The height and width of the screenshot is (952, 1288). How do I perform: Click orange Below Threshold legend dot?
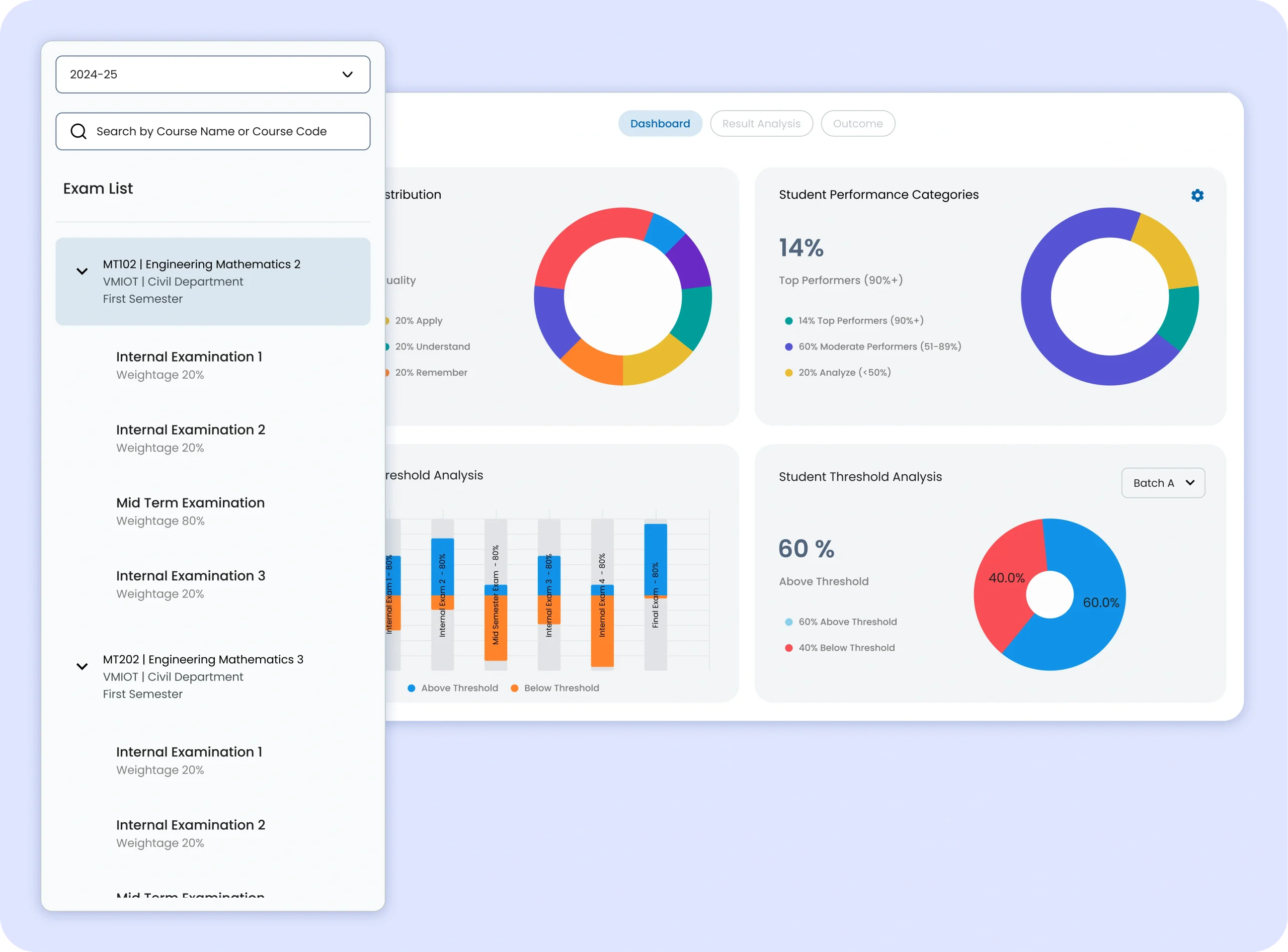pos(514,688)
